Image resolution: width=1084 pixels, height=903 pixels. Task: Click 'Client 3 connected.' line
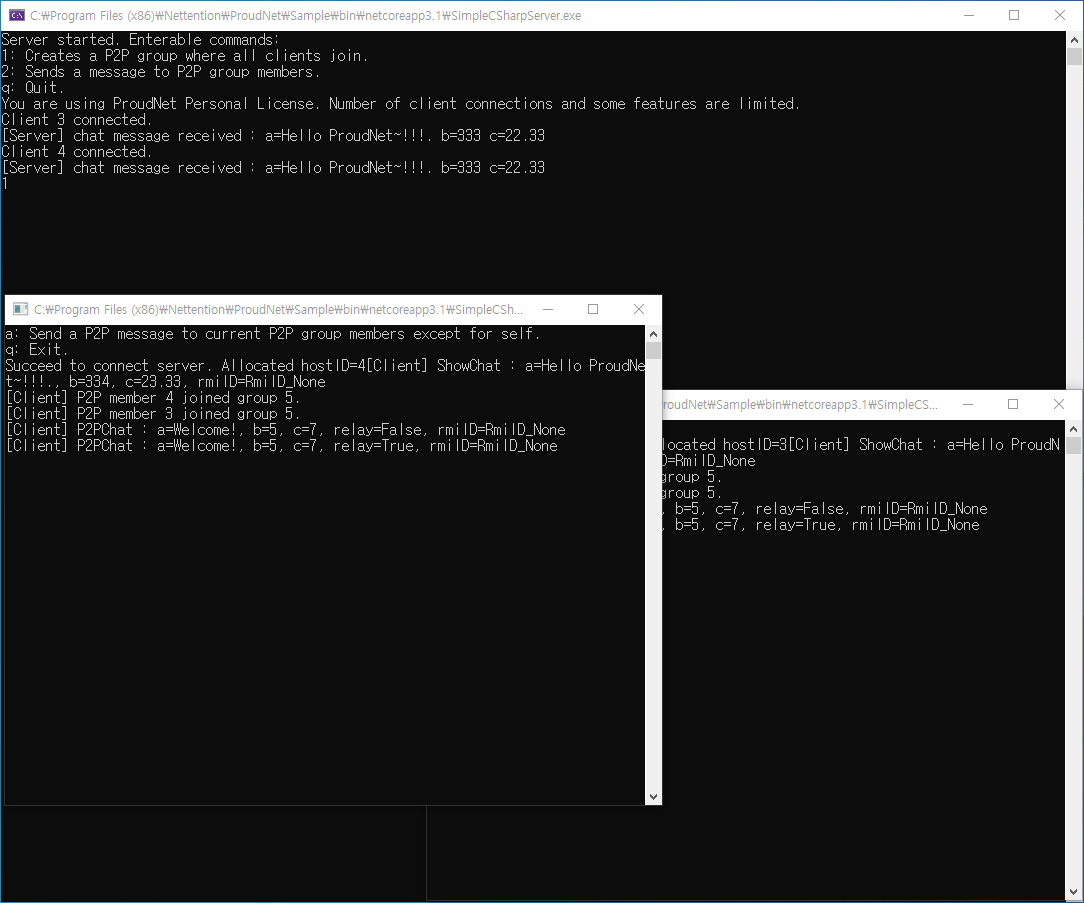[x=77, y=119]
